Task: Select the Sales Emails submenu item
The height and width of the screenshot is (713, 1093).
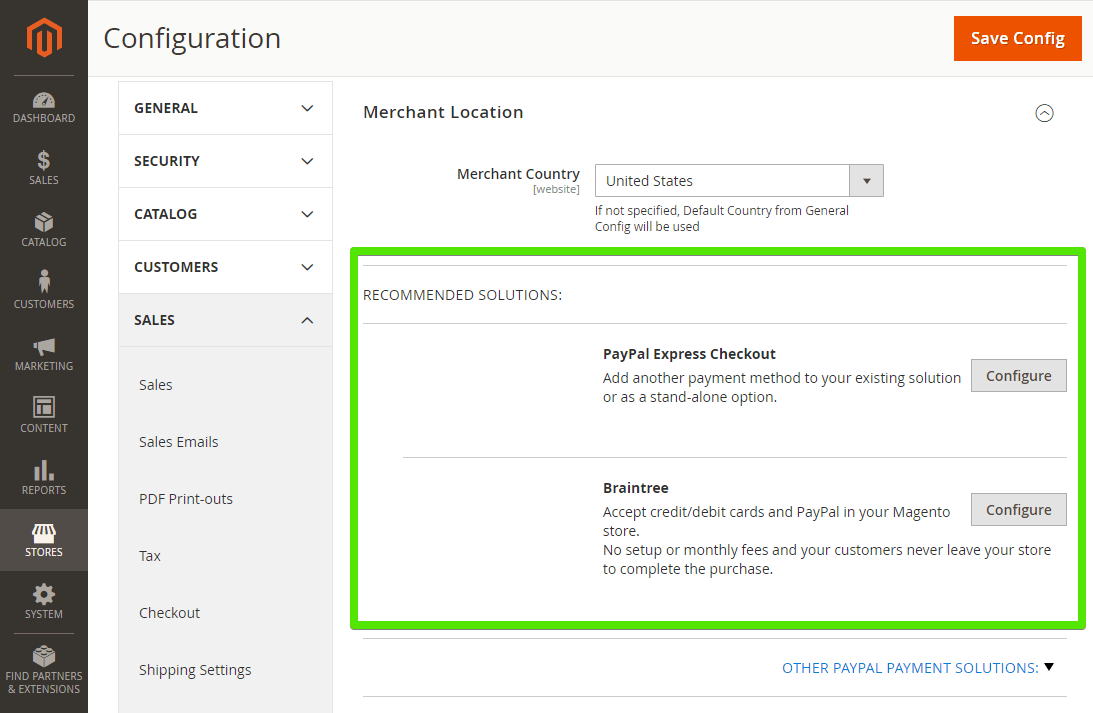Action: [178, 442]
